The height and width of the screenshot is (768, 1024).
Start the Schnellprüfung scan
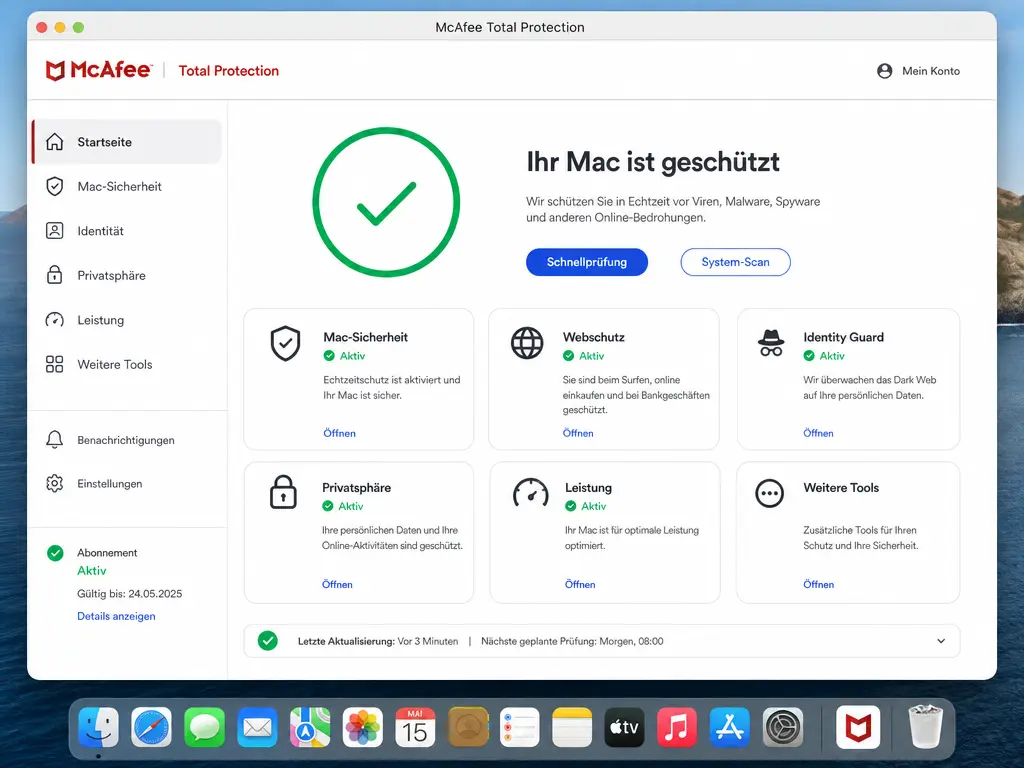586,262
